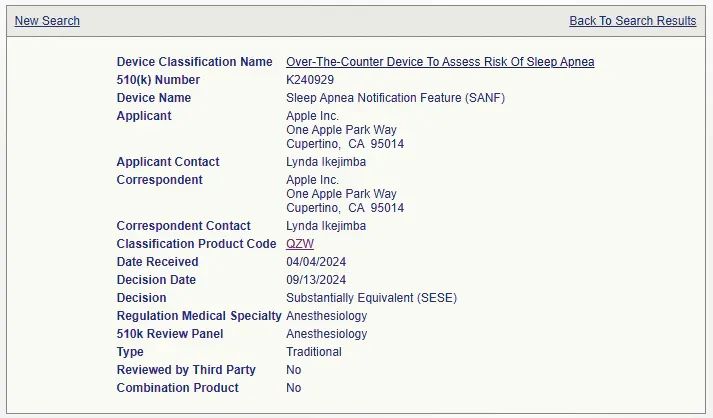Open Over-The-Counter Device classification name link
Image resolution: width=713 pixels, height=418 pixels.
coord(440,62)
